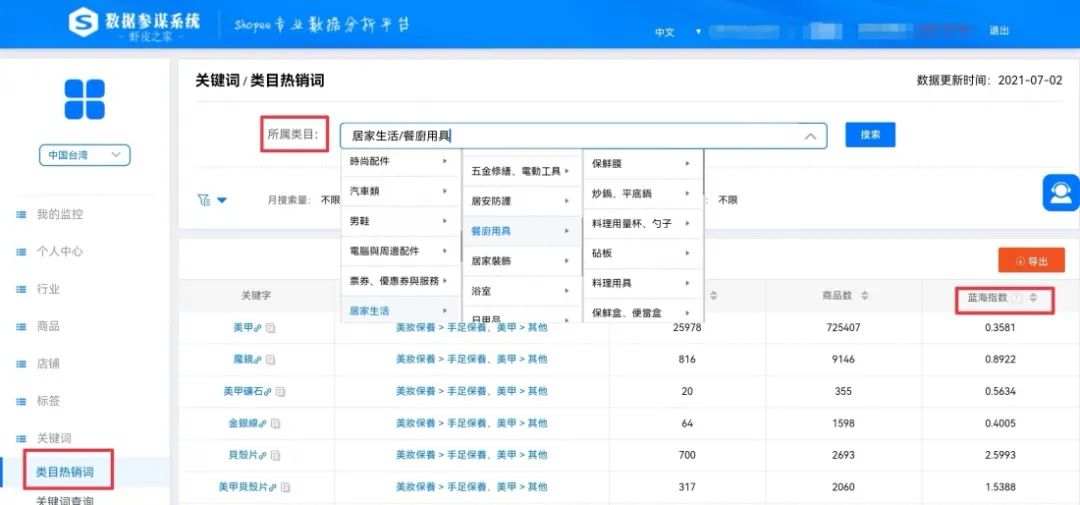Screen dimensions: 1080x505
Task: Open 行业 in the sidebar
Action: point(48,289)
